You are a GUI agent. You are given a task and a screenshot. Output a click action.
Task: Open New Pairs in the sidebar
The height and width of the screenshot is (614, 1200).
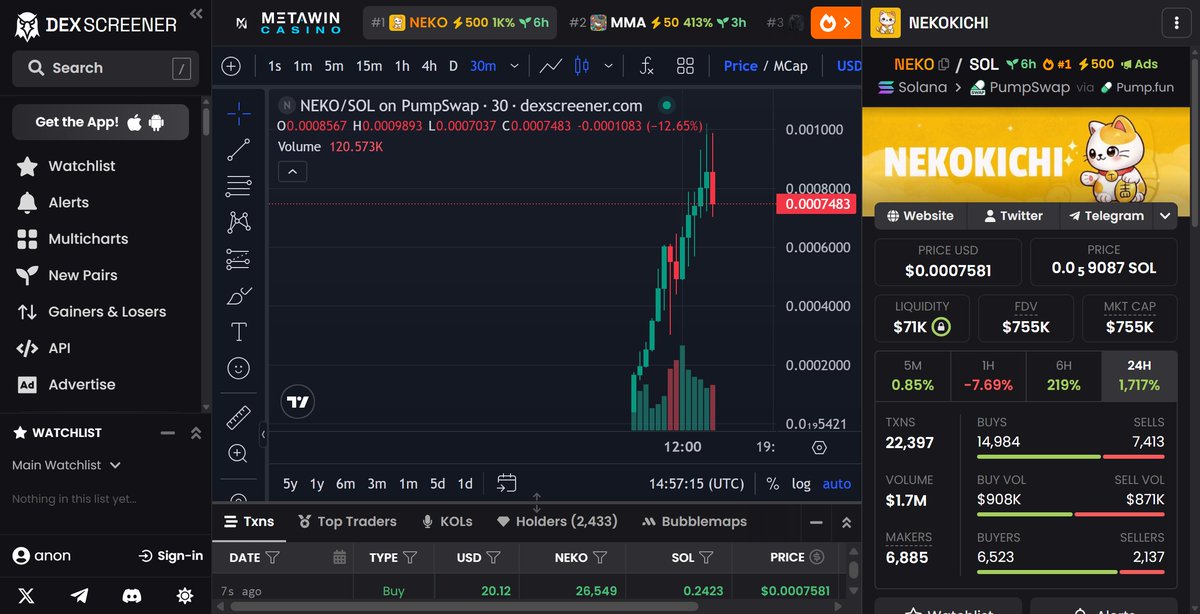click(x=82, y=275)
